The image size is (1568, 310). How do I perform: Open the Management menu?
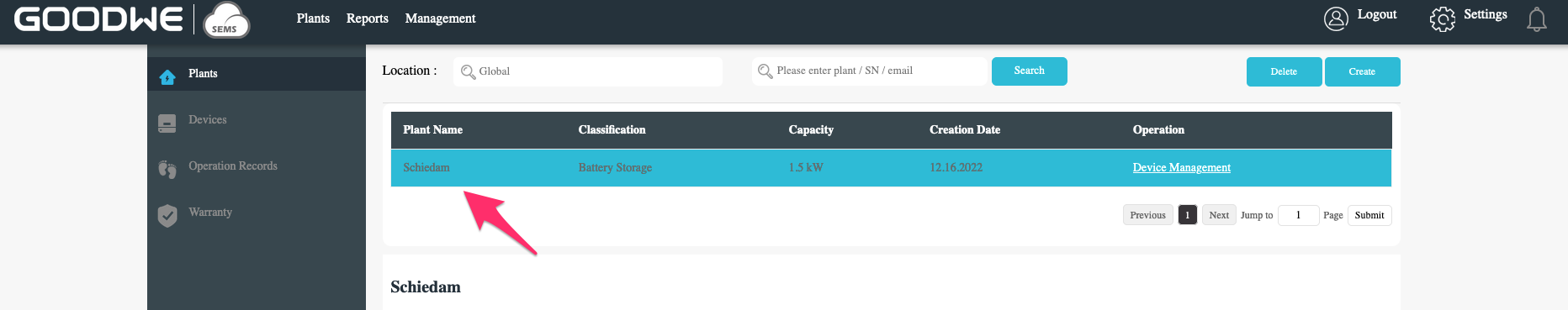[440, 18]
